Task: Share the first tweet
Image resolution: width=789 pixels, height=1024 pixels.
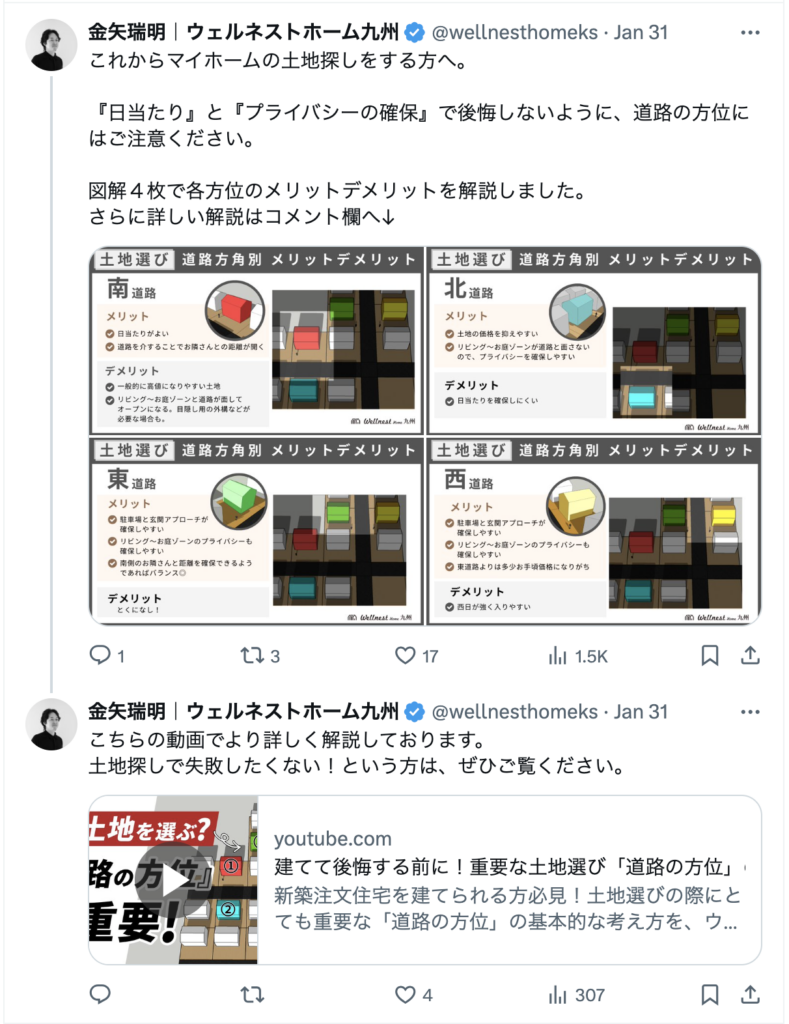Action: pos(750,655)
